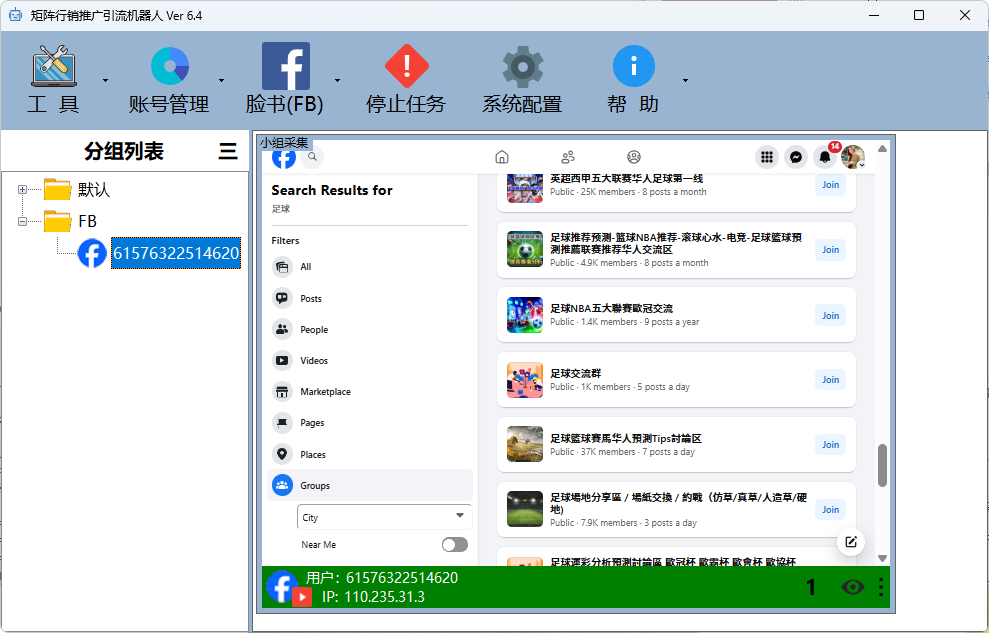
Task: Open Facebook Groups tab icon in header
Action: click(634, 157)
